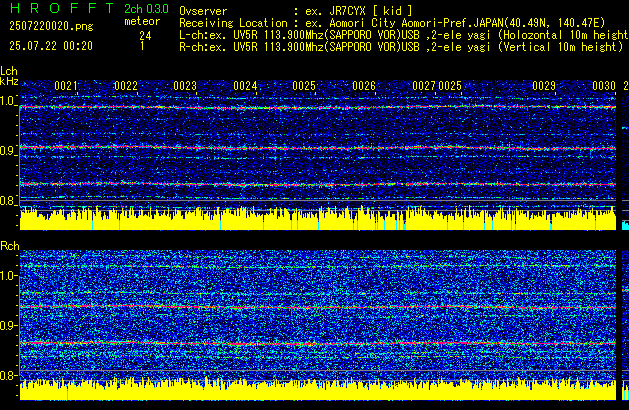Select the 0025 marker between 0024 and 0026
The height and width of the screenshot is (410, 629).
click(304, 86)
